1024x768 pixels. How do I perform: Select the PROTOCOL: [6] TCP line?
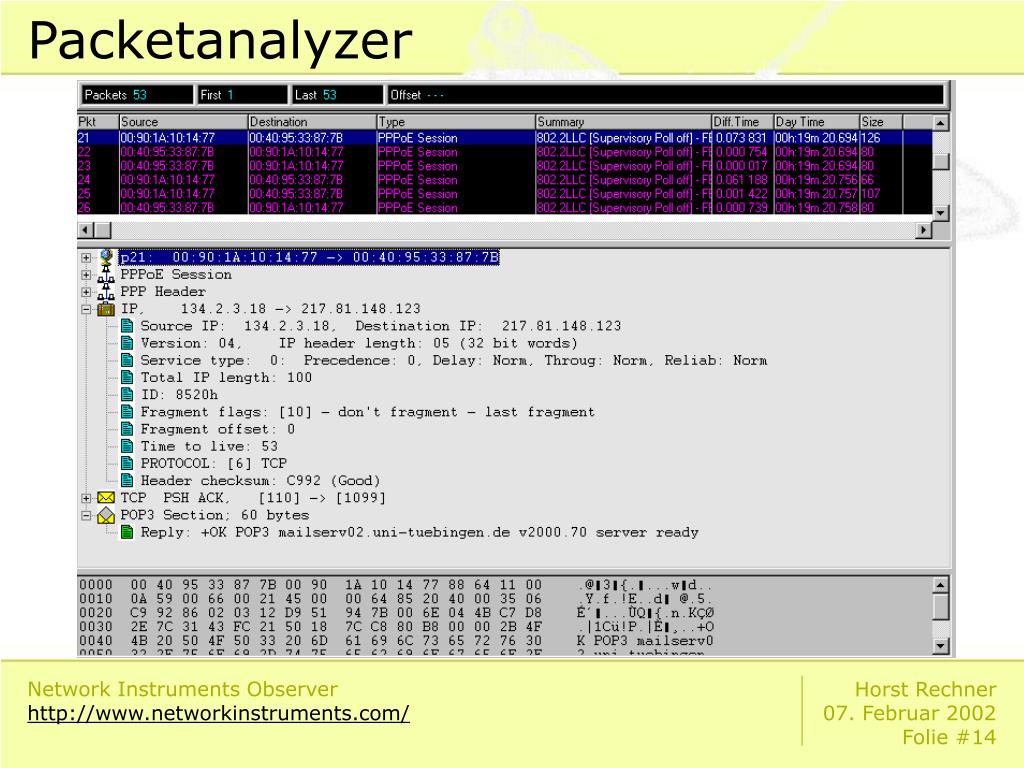(x=214, y=464)
